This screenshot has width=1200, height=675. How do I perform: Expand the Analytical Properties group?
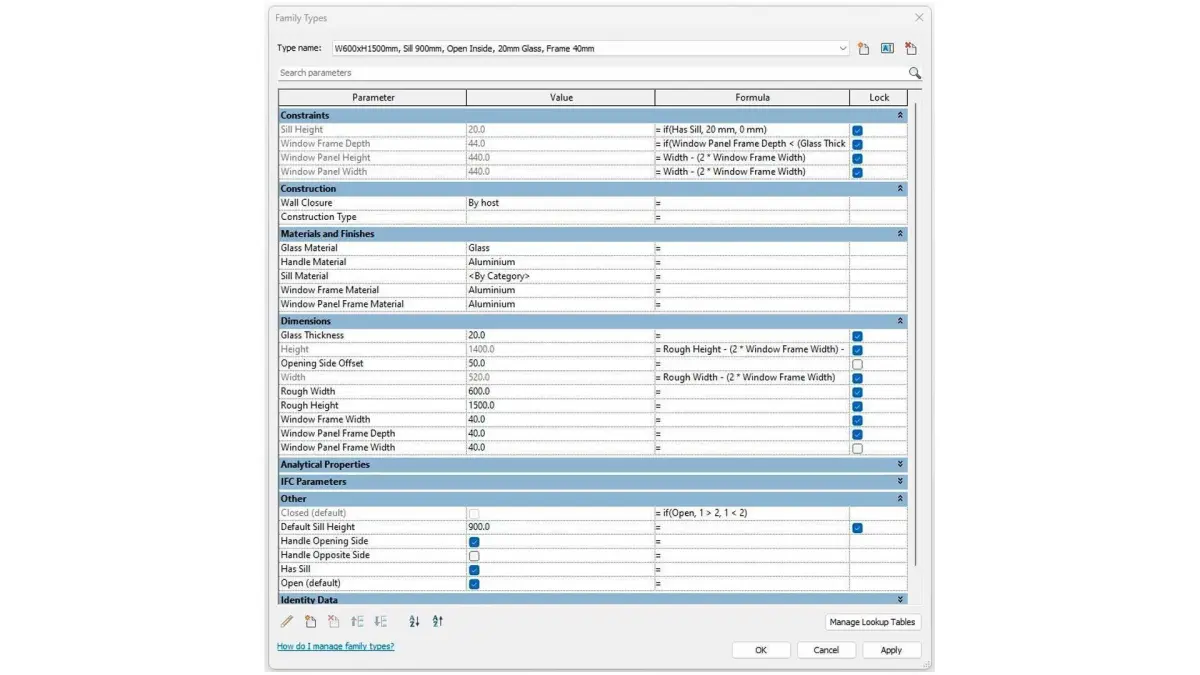[x=900, y=464]
